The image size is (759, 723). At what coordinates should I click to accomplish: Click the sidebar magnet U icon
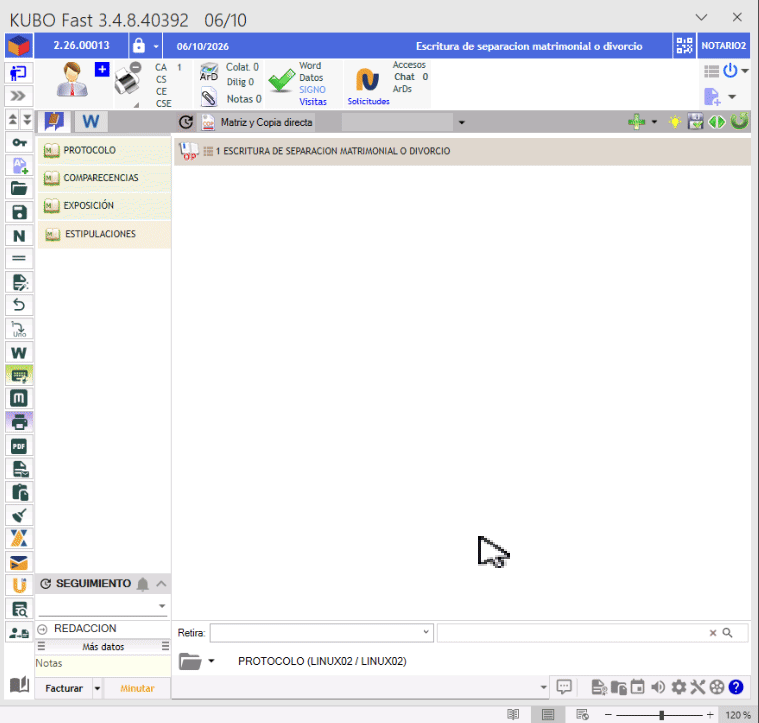[19, 586]
